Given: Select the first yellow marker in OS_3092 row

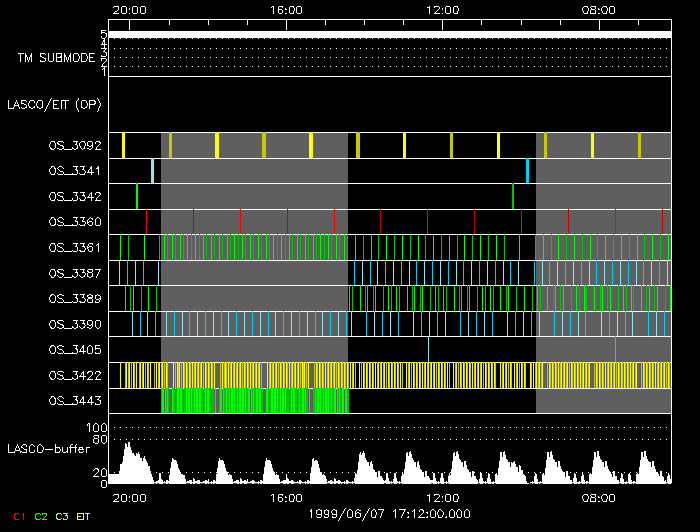Looking at the screenshot, I should pyautogui.click(x=123, y=145).
